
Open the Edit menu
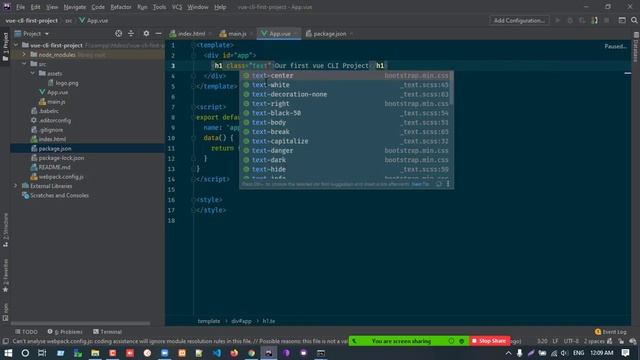click(x=36, y=7)
